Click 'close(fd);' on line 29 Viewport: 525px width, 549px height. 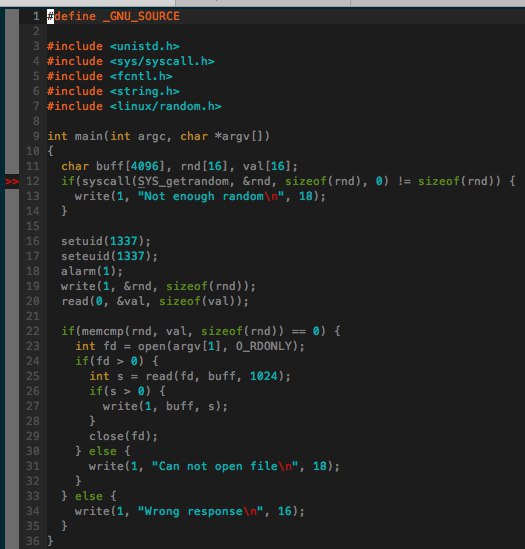123,436
